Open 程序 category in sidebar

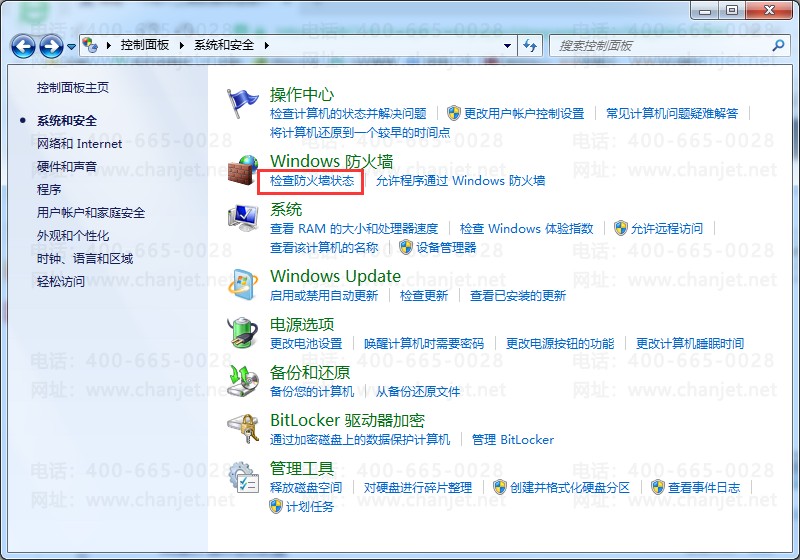49,190
